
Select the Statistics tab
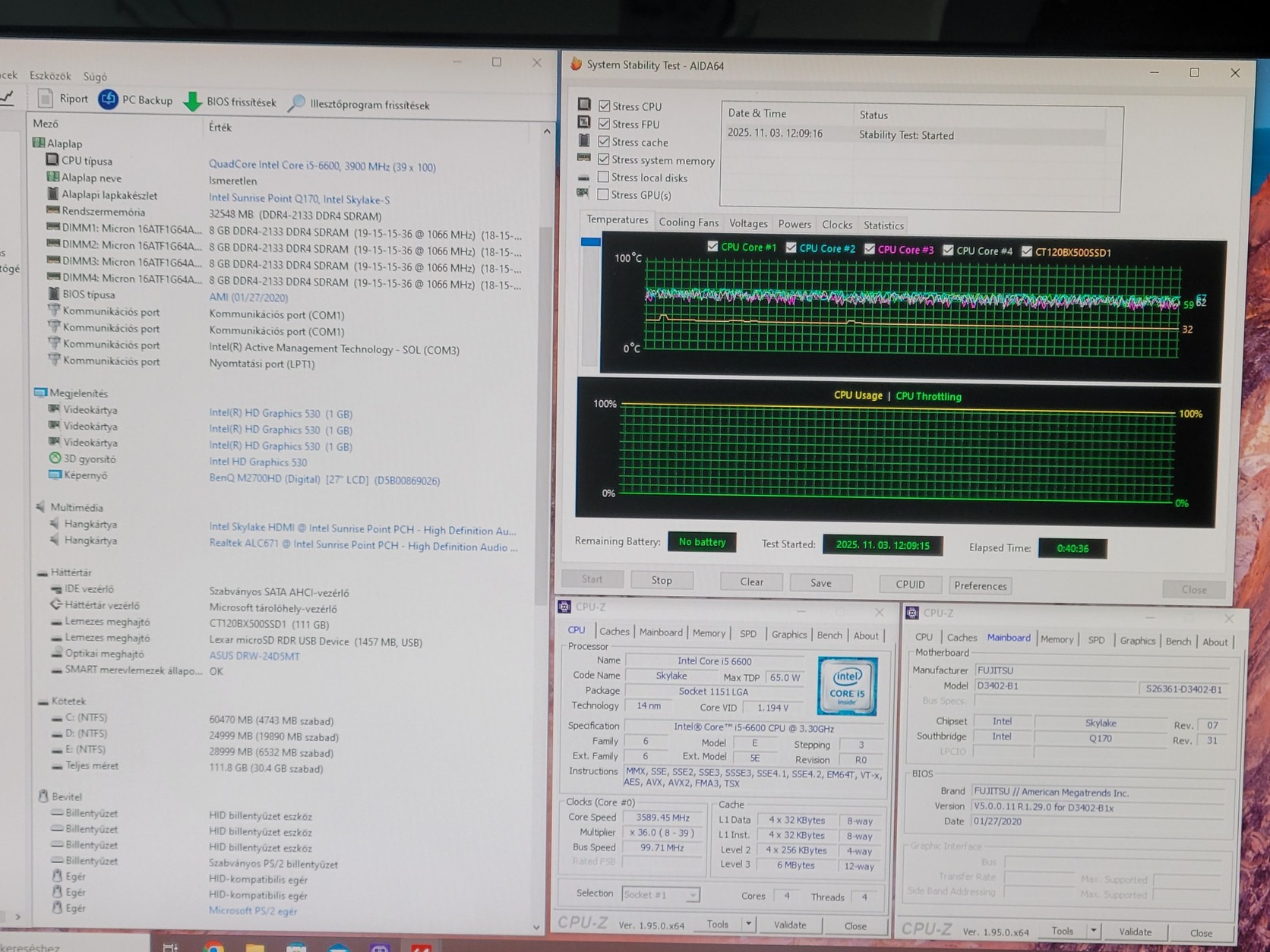(883, 225)
